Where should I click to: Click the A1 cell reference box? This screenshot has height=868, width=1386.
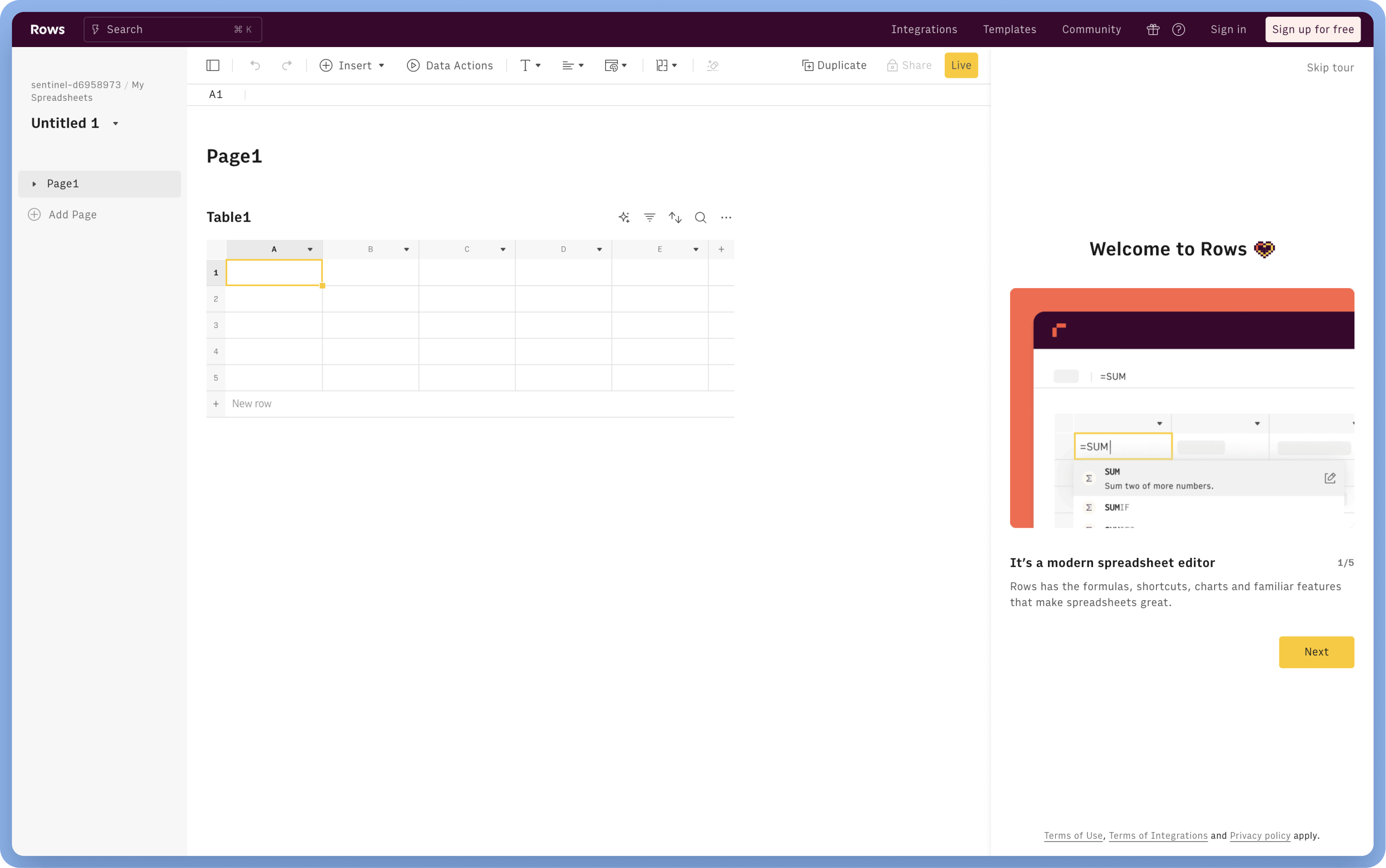(216, 95)
